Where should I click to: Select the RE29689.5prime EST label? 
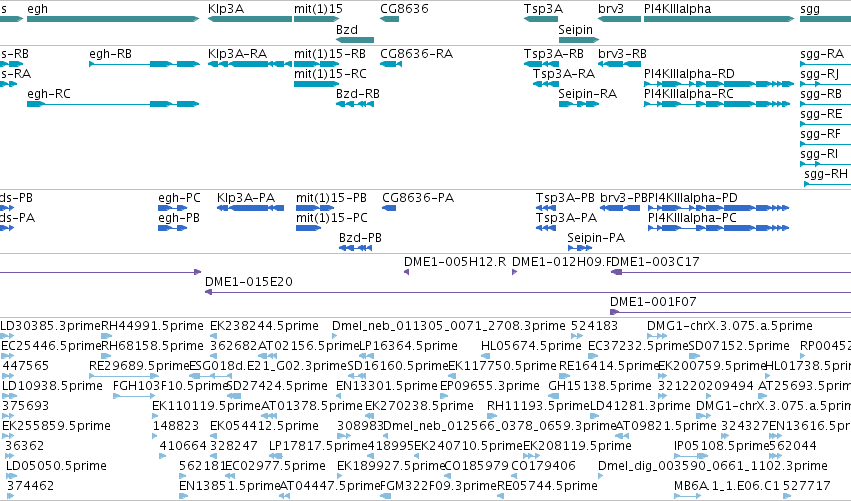coord(140,366)
